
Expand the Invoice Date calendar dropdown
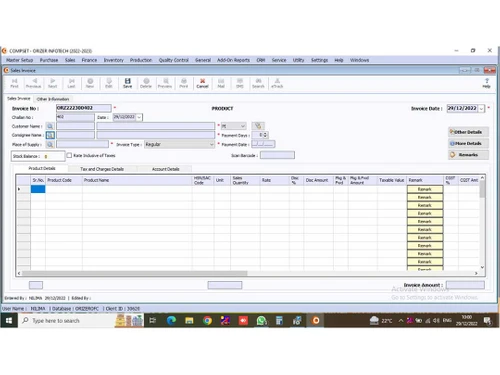coord(481,109)
